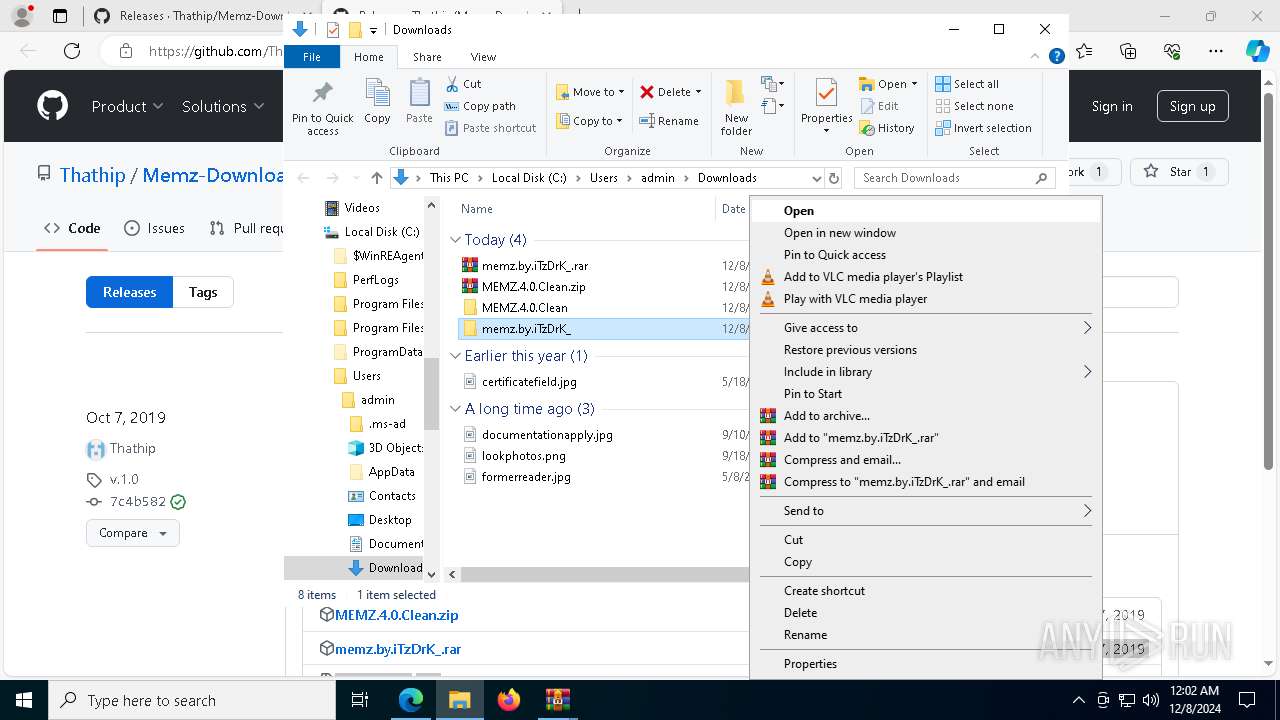The height and width of the screenshot is (720, 1280).
Task: Click the File Explorer taskbar icon
Action: click(460, 700)
